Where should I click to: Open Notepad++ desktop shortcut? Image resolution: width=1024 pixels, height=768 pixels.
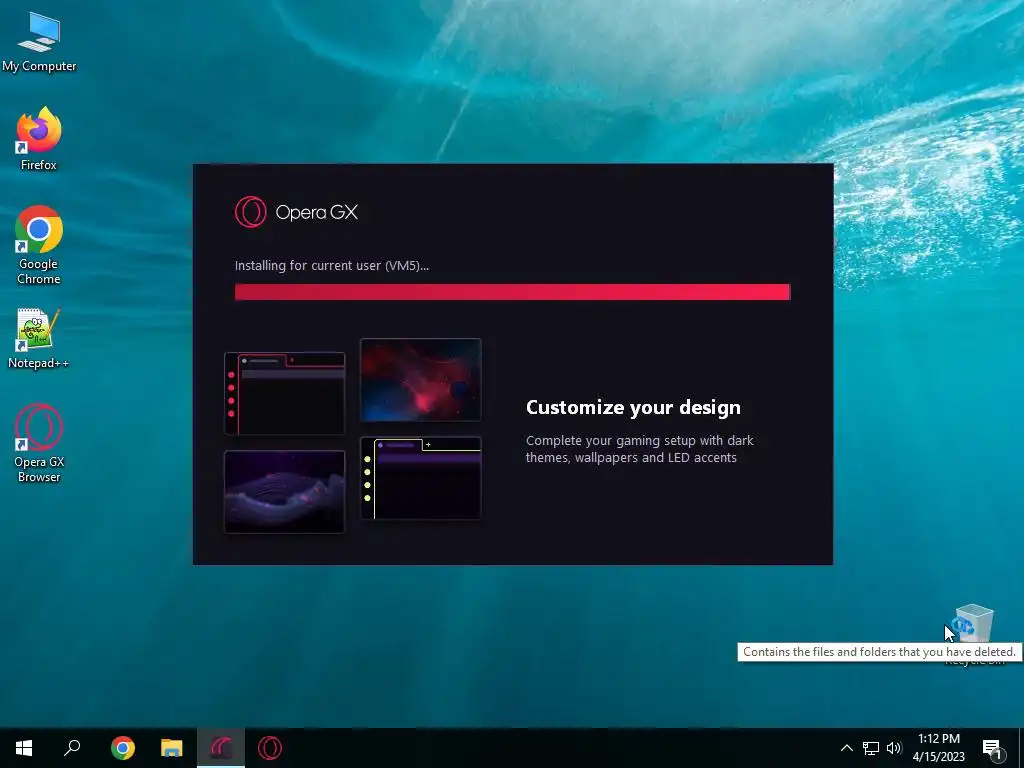pyautogui.click(x=39, y=338)
